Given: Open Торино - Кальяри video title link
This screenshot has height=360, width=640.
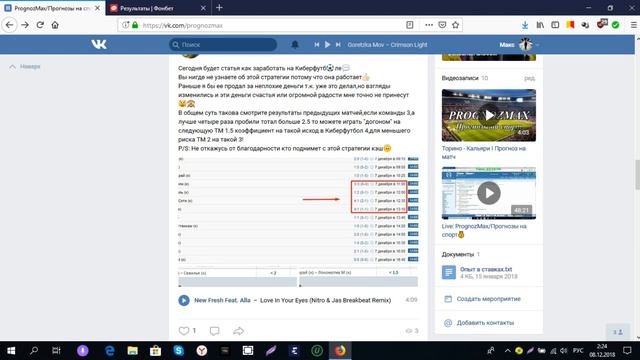Looking at the screenshot, I should pos(484,153).
